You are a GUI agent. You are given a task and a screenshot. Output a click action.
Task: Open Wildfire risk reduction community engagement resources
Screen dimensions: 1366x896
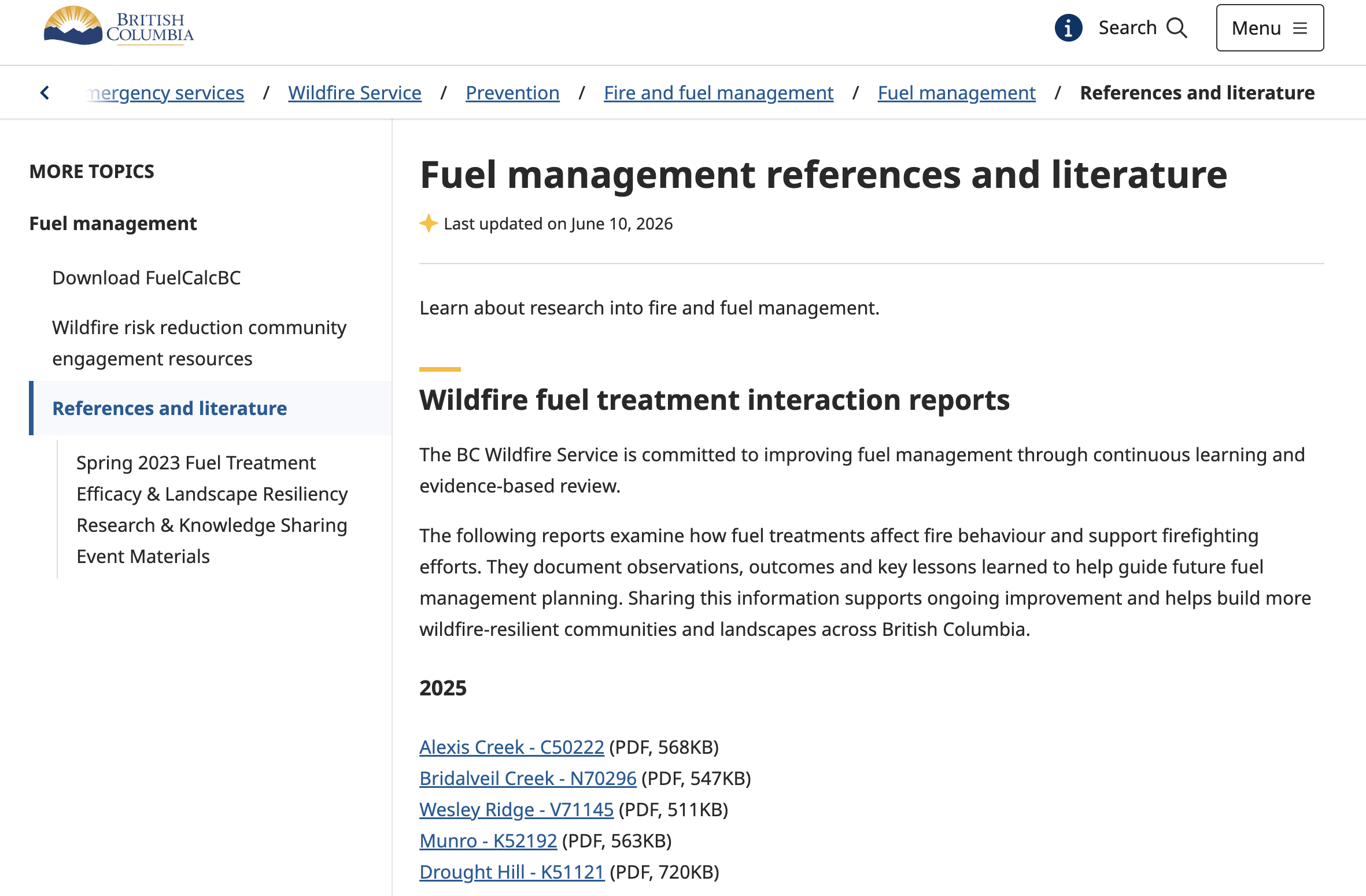(x=199, y=343)
